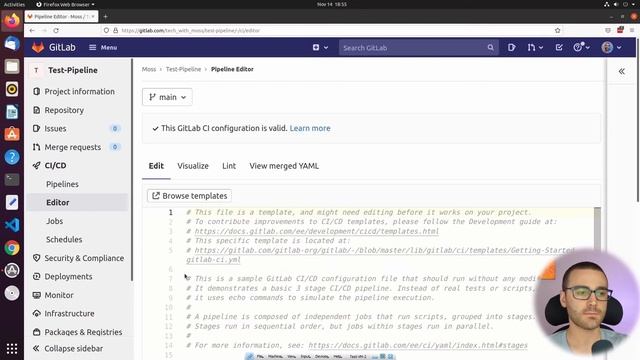640x360 pixels.
Task: Click the Learn more link
Action: tap(310, 128)
